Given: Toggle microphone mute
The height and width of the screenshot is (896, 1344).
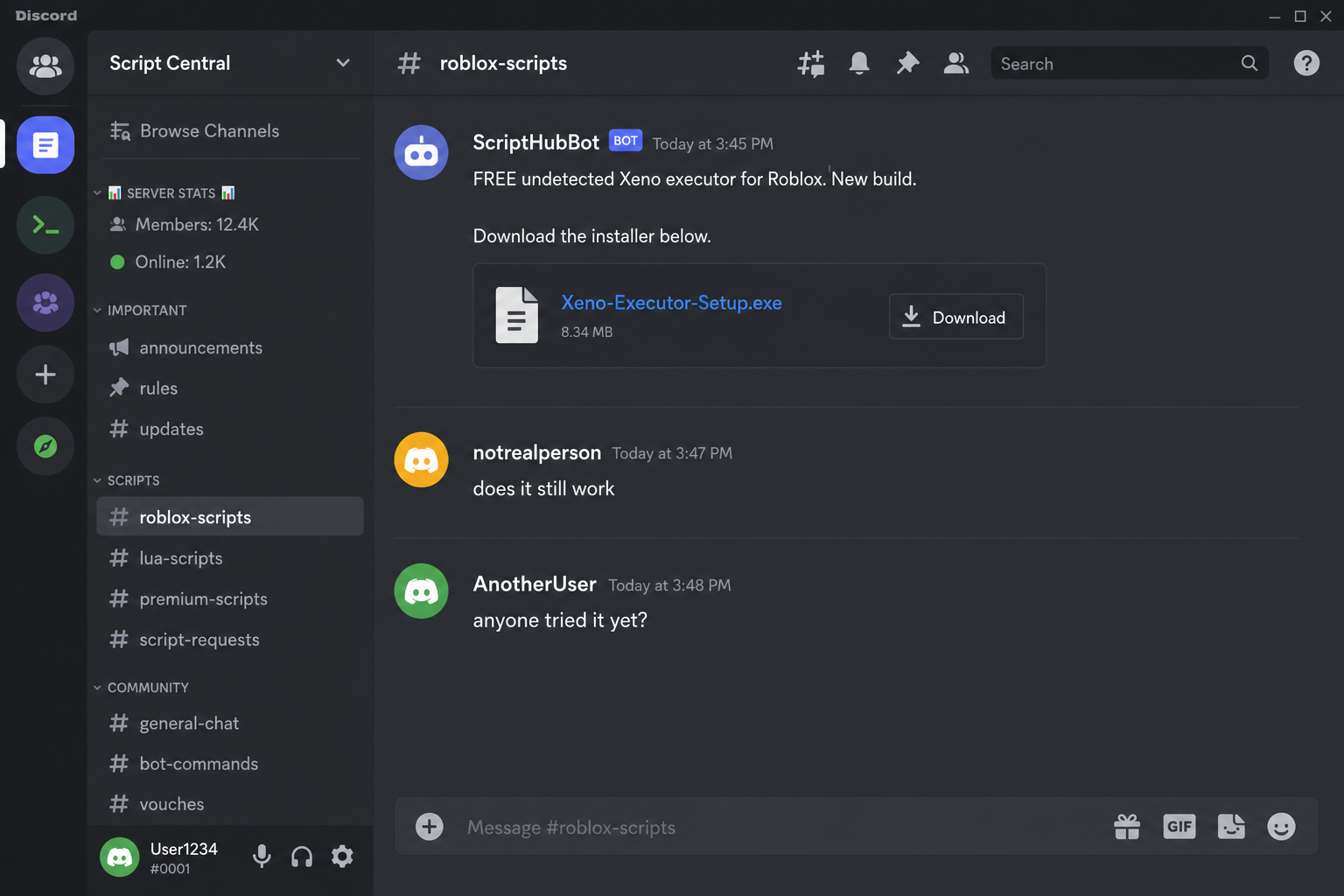Looking at the screenshot, I should [262, 857].
